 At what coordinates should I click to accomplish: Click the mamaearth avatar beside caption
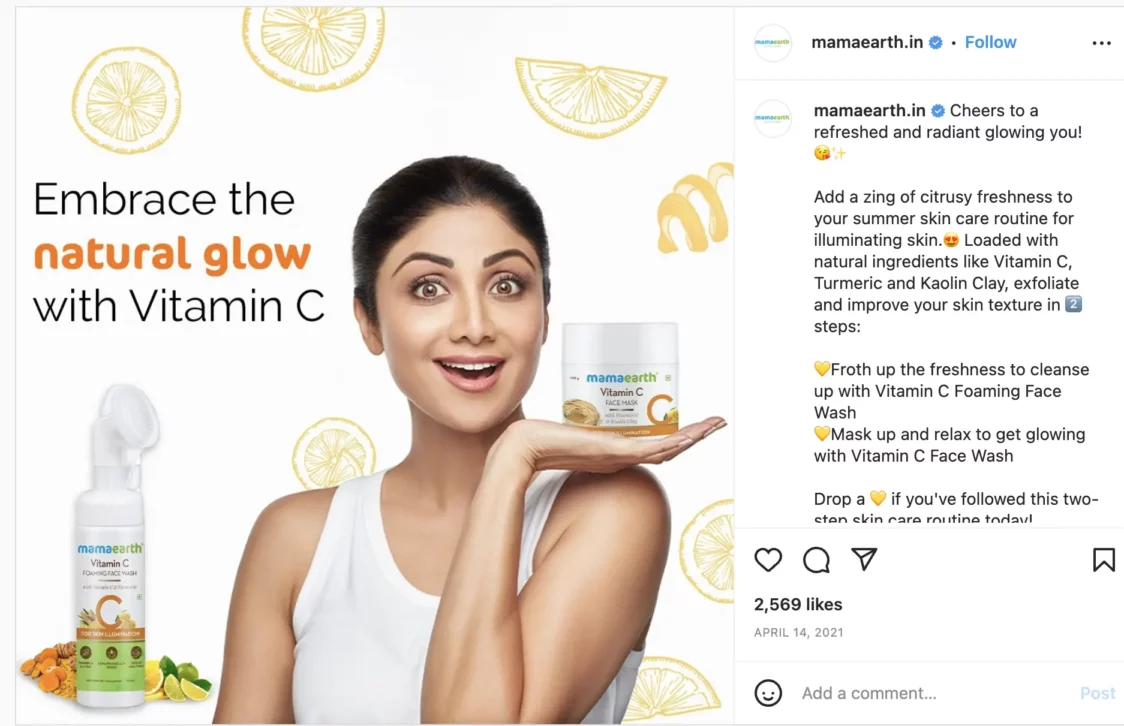point(772,118)
